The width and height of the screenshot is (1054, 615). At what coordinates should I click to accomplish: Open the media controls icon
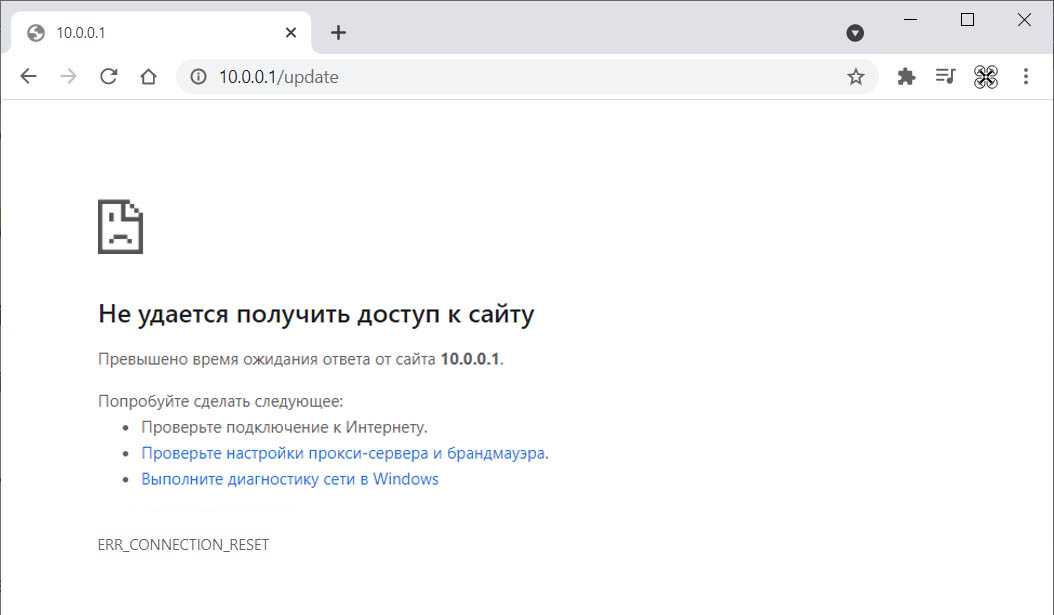[x=945, y=77]
